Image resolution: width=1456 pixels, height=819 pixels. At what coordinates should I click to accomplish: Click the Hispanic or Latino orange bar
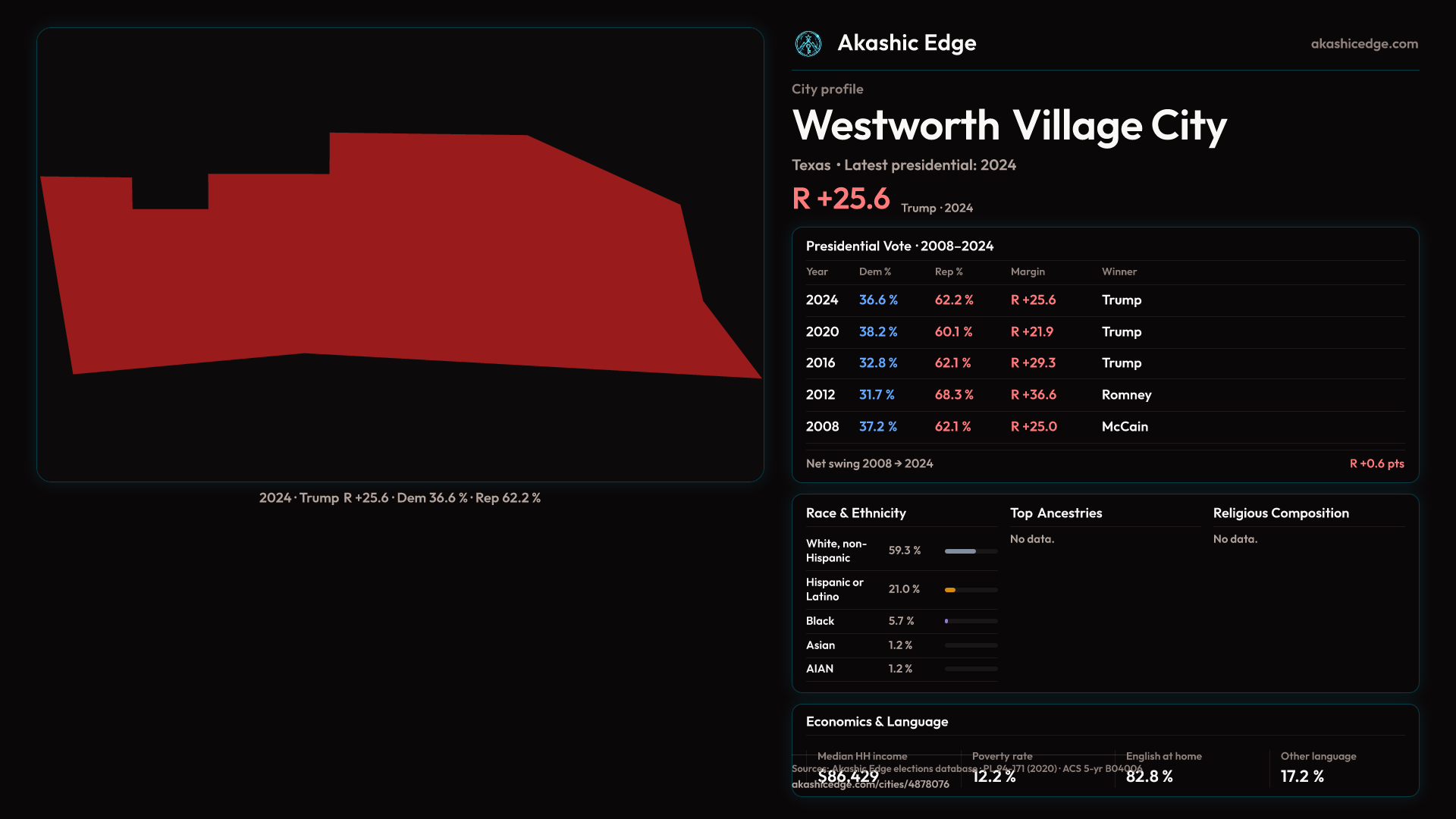[x=950, y=590]
